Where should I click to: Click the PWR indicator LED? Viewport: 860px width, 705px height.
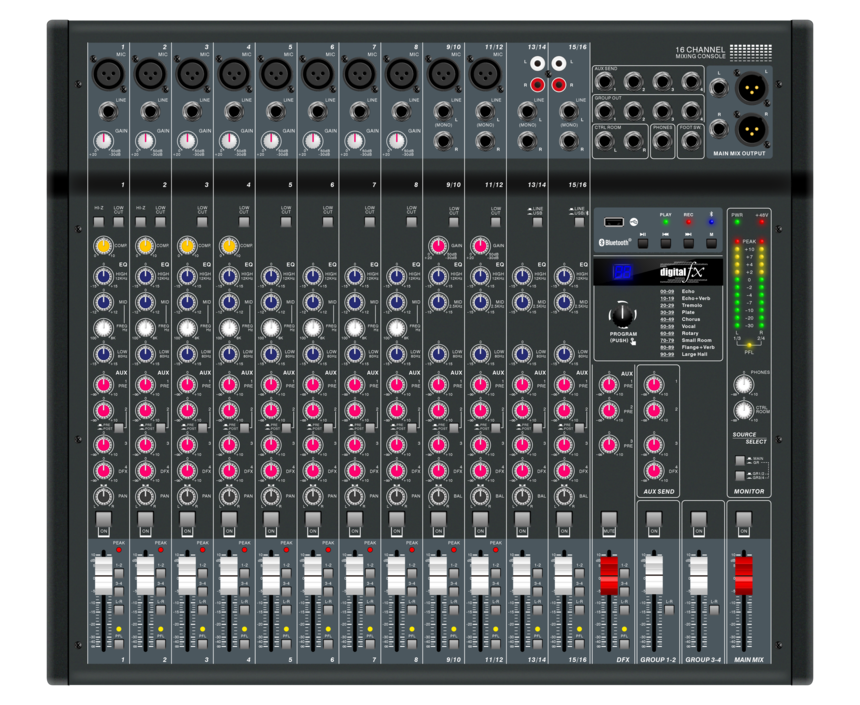[737, 222]
